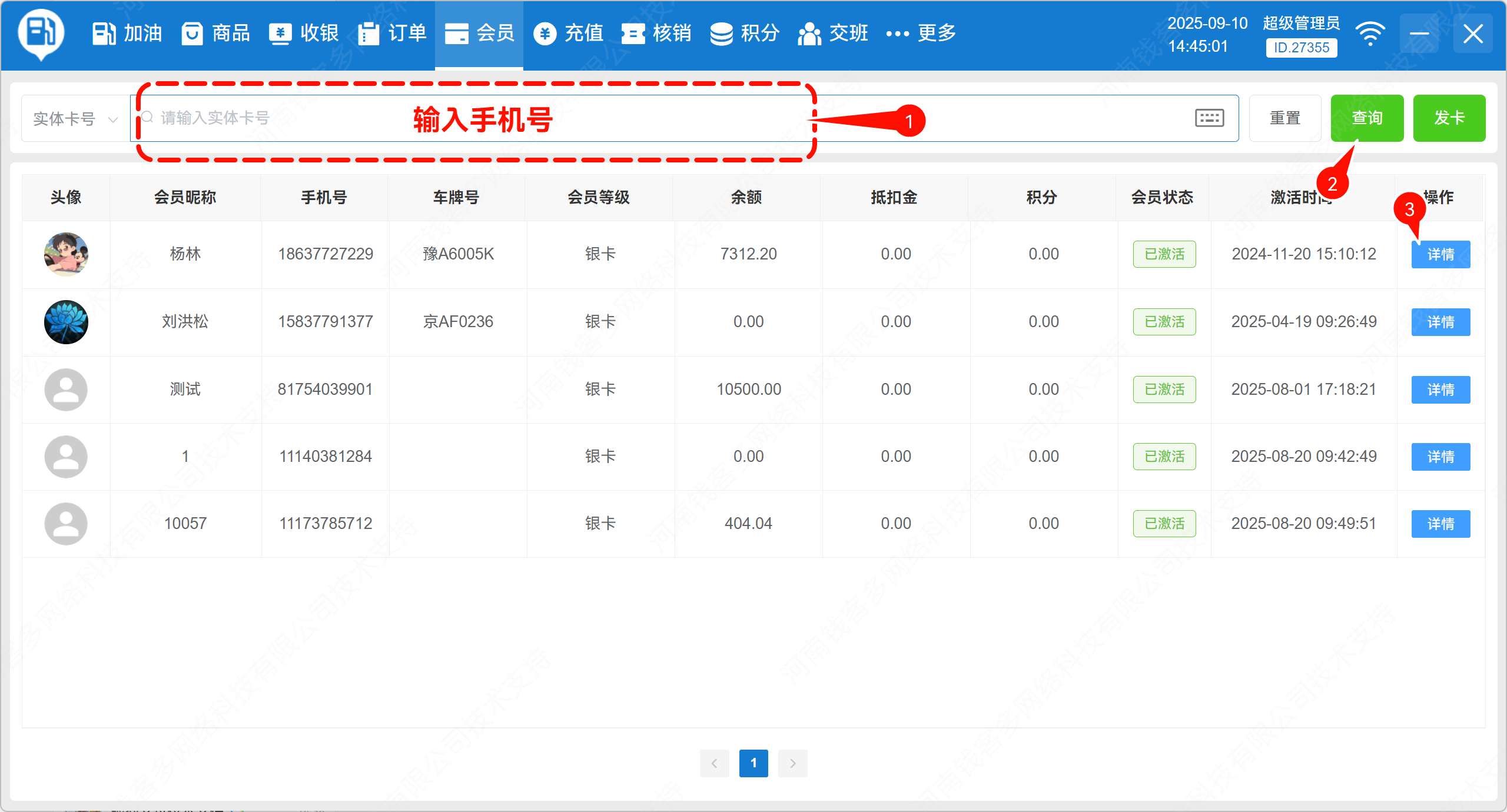Open 详情 for member 刘洪松

click(1440, 322)
